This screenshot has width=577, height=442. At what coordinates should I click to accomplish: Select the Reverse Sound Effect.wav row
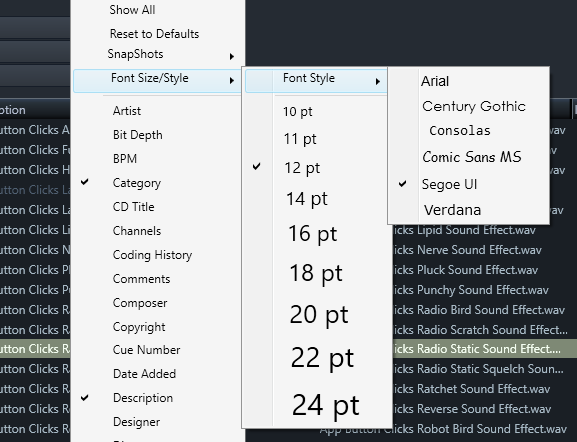tap(473, 409)
